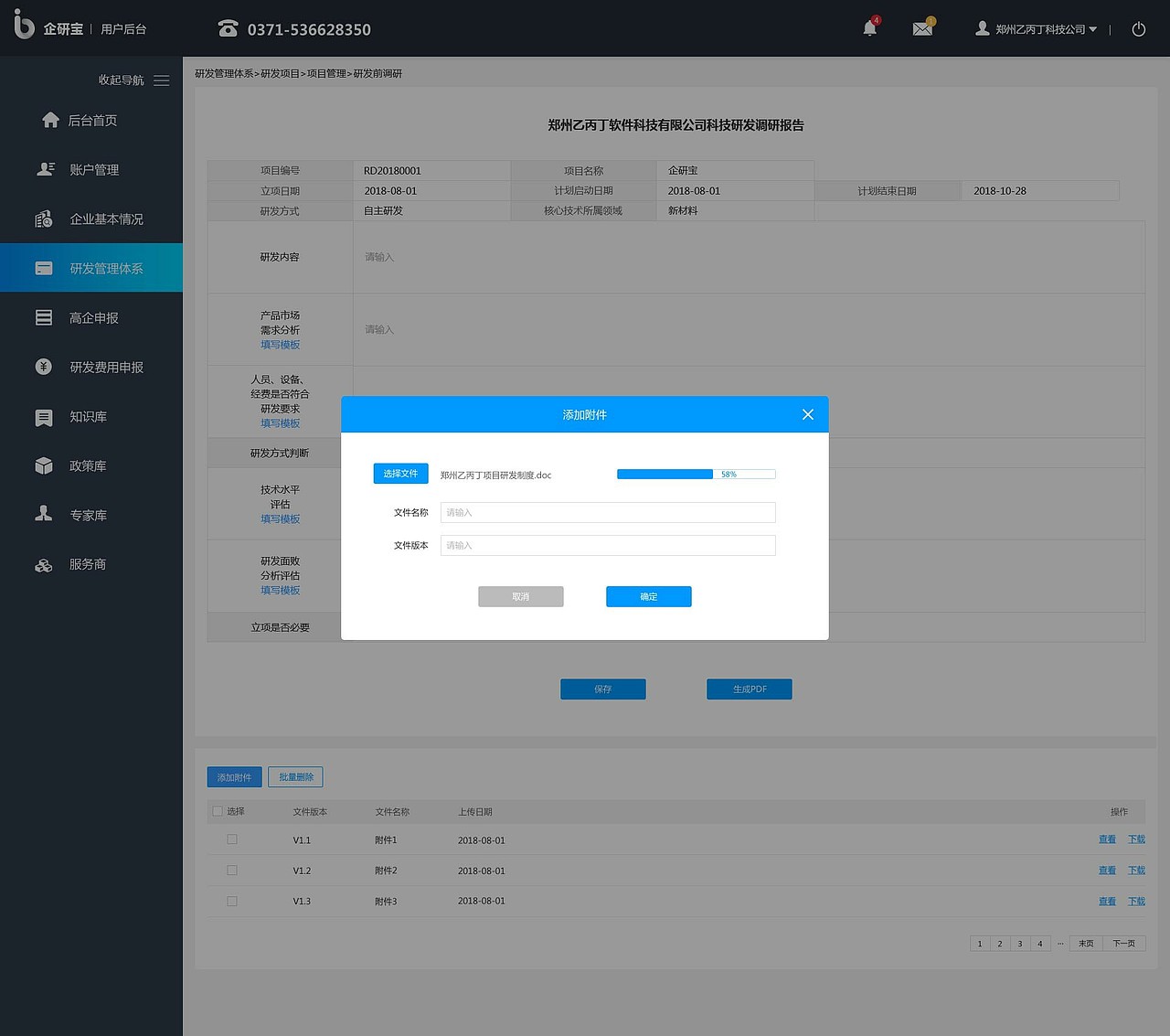
Task: Click the 政策库 cube icon
Action: click(44, 465)
